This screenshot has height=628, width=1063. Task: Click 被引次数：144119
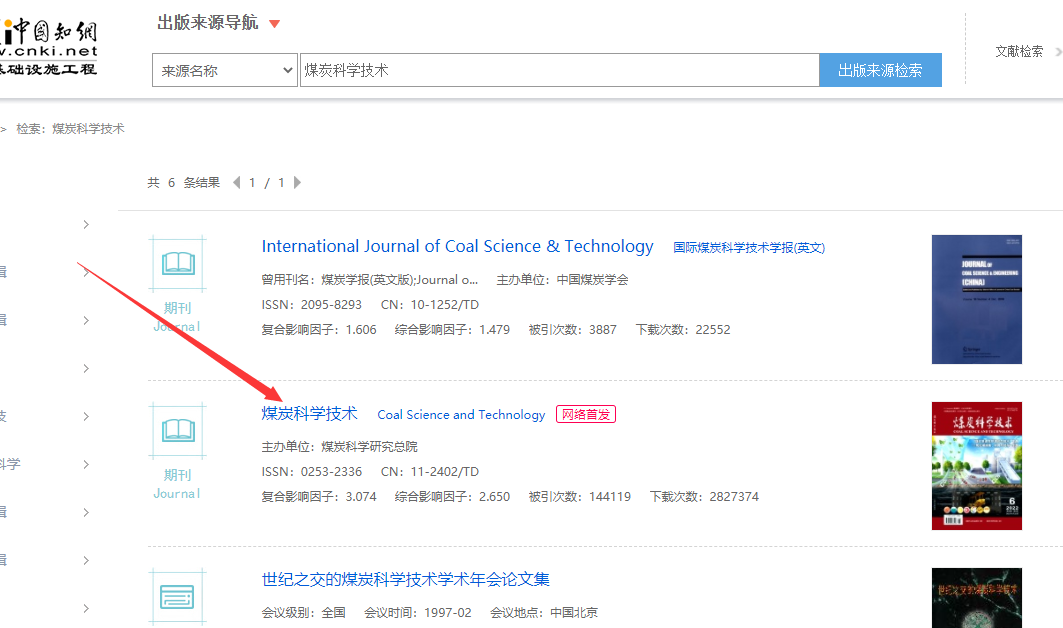tap(580, 496)
